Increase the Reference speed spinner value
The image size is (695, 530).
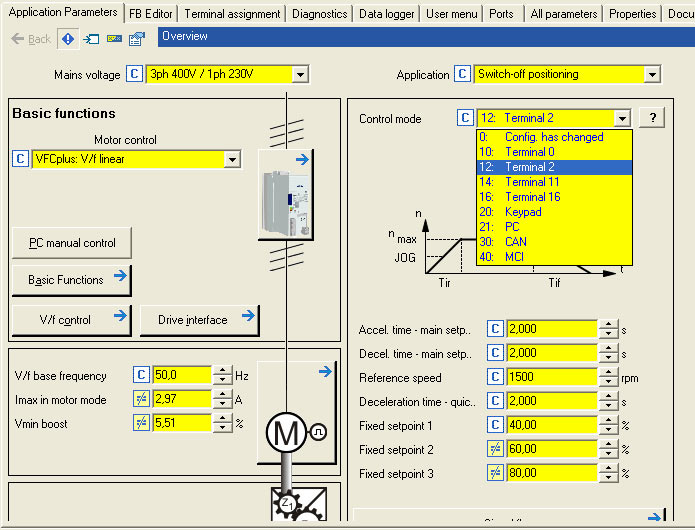point(607,373)
